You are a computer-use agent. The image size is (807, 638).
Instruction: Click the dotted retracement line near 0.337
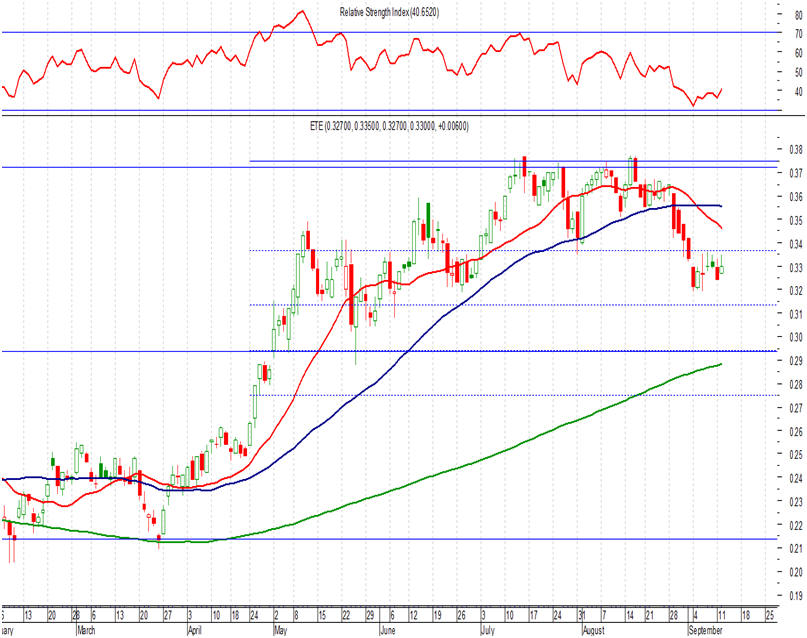[x=515, y=251]
